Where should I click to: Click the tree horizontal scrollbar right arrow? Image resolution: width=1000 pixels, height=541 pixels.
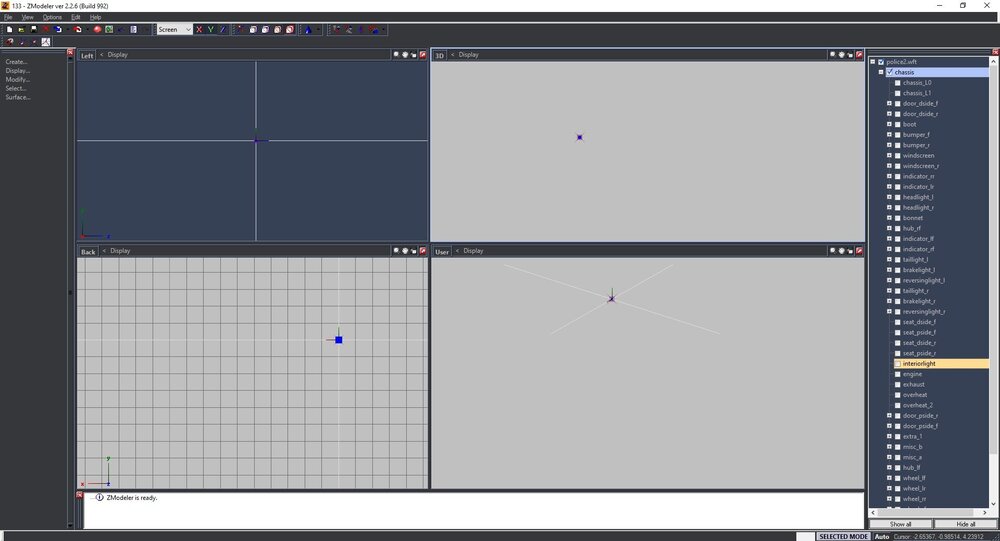tap(985, 512)
